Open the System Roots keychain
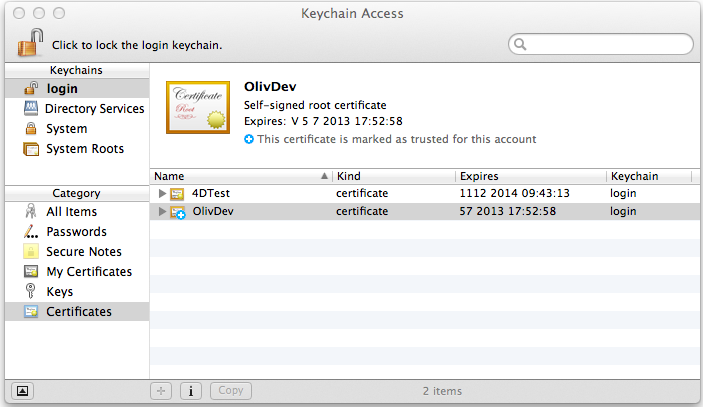The height and width of the screenshot is (407, 703). 84,149
